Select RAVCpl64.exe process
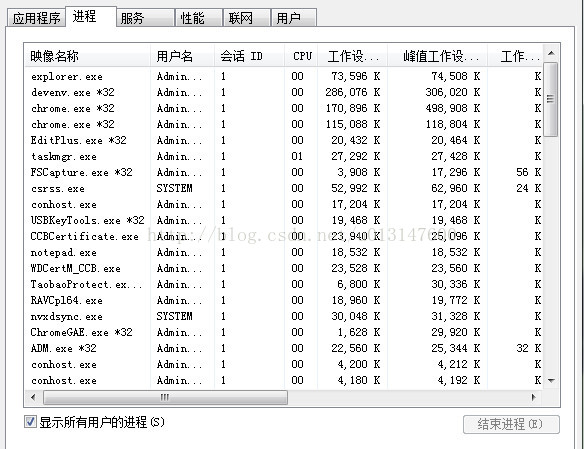Viewport: 584px width, 449px height. 284,300
